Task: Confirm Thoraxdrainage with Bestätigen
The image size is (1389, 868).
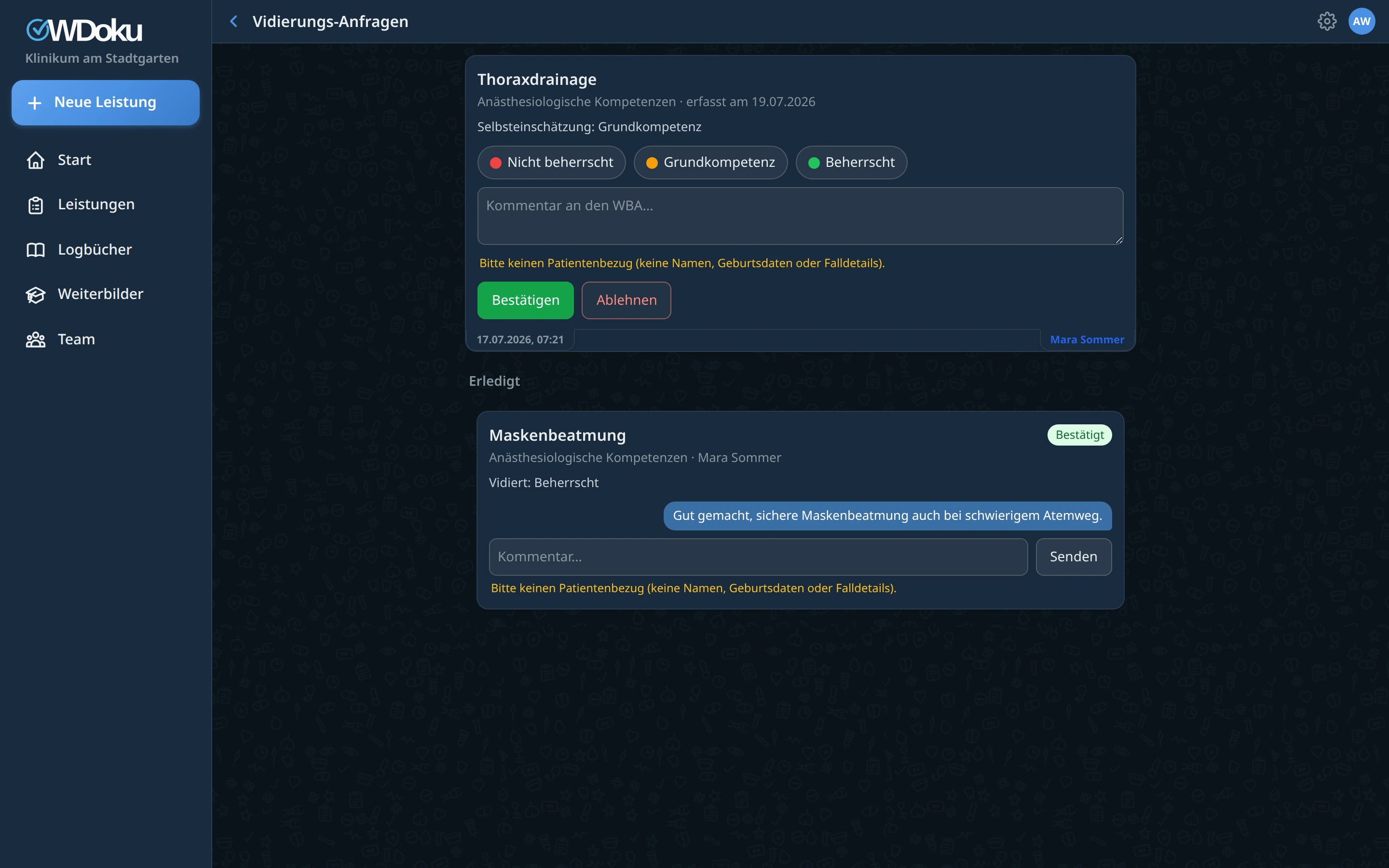Action: click(525, 300)
